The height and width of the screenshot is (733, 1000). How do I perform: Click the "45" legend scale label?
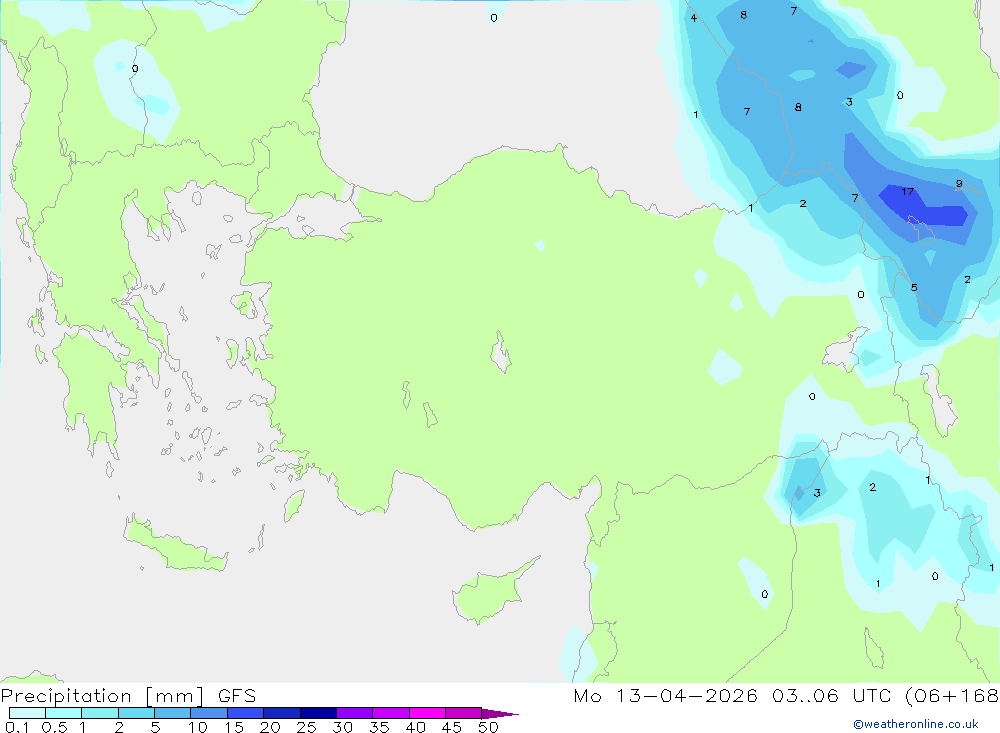click(452, 727)
